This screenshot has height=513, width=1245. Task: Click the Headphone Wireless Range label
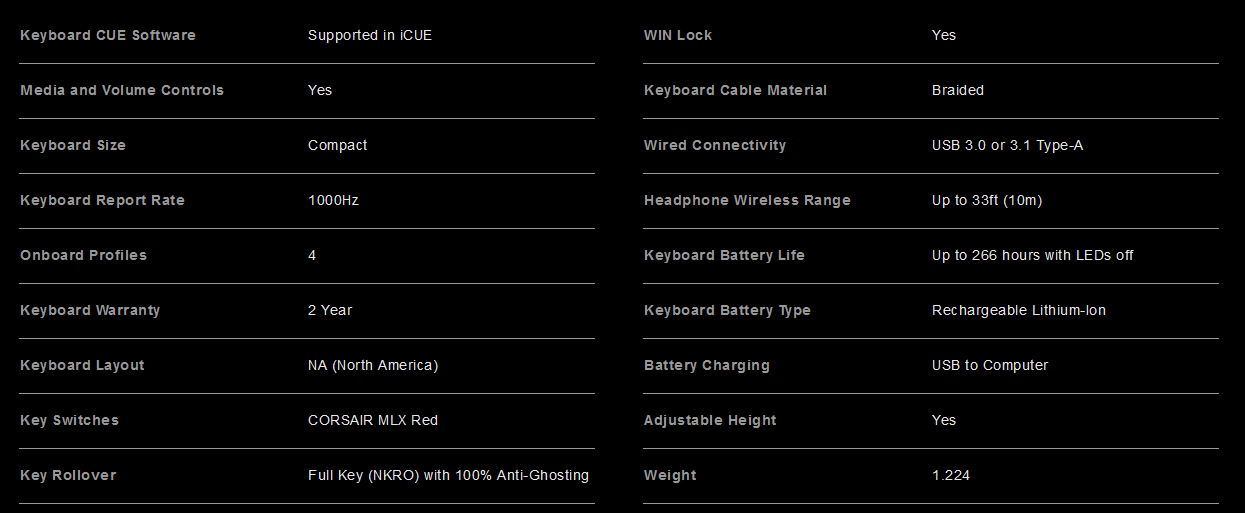(x=747, y=200)
